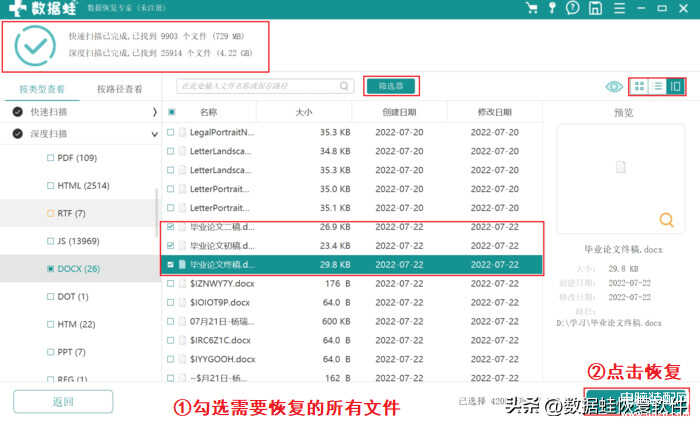Click file icon of $IZNWY7Y.docx
Image resolution: width=700 pixels, height=427 pixels.
click(182, 283)
